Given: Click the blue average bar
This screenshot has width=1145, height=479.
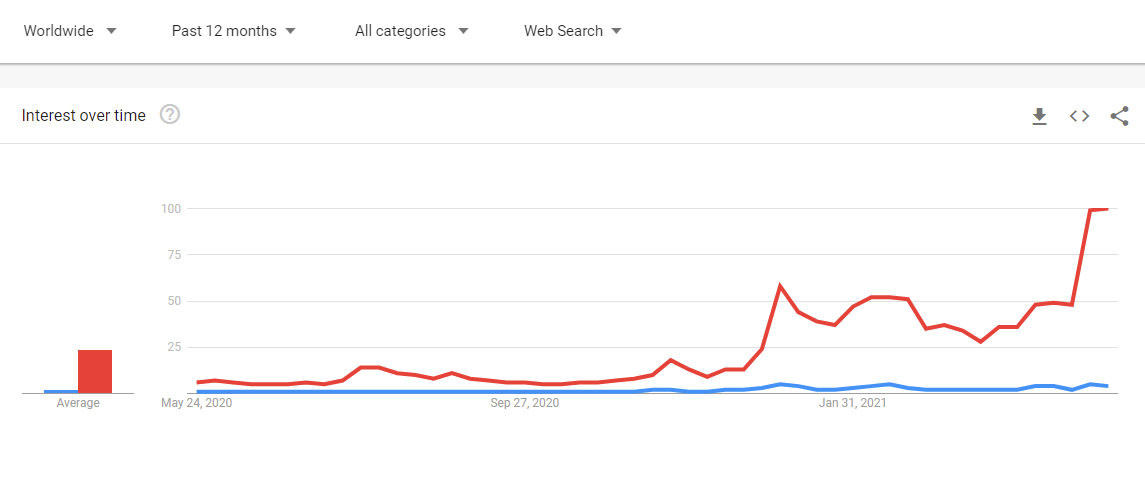Looking at the screenshot, I should click(x=61, y=391).
